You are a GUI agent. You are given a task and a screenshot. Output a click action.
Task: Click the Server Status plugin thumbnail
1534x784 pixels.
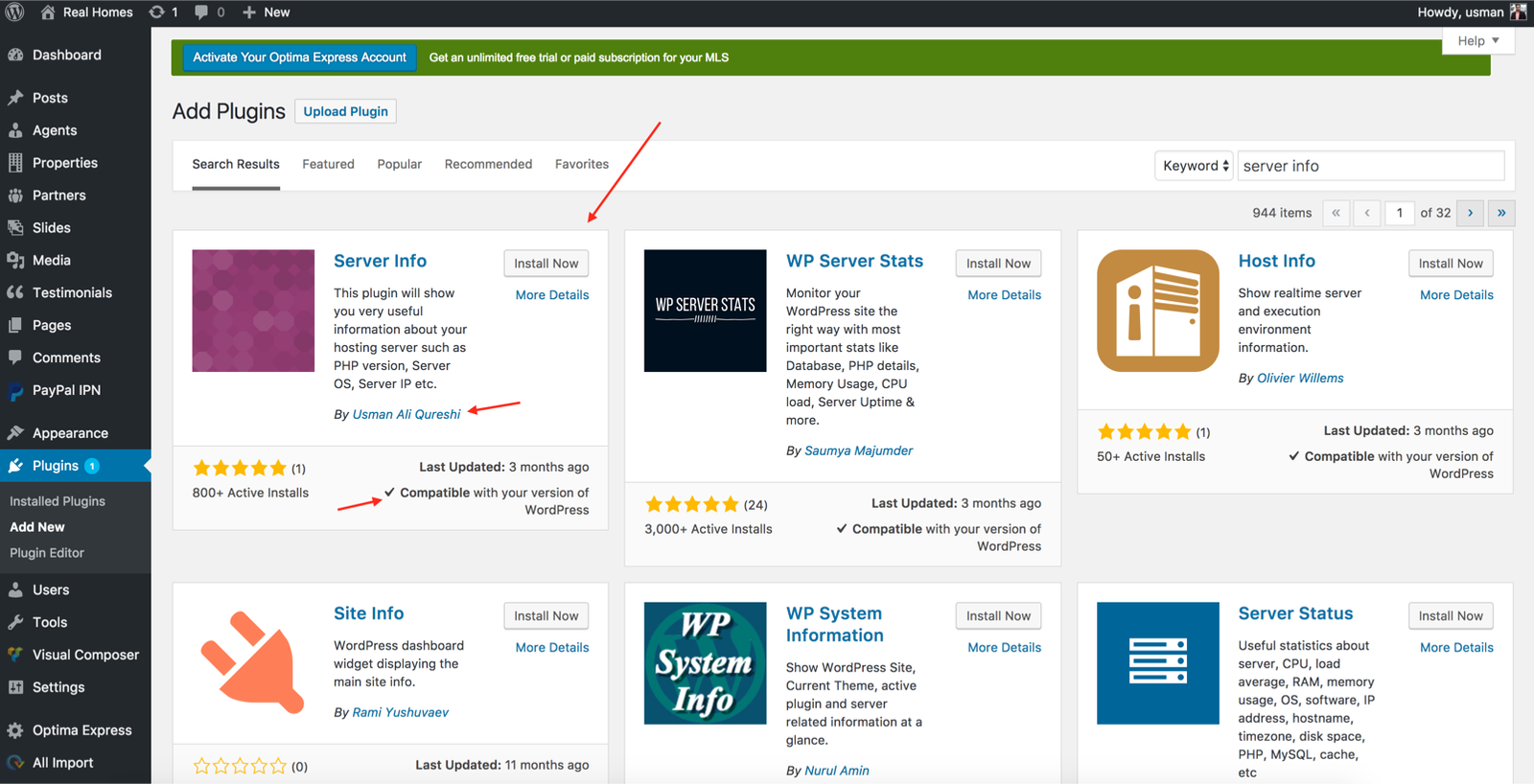pyautogui.click(x=1157, y=663)
